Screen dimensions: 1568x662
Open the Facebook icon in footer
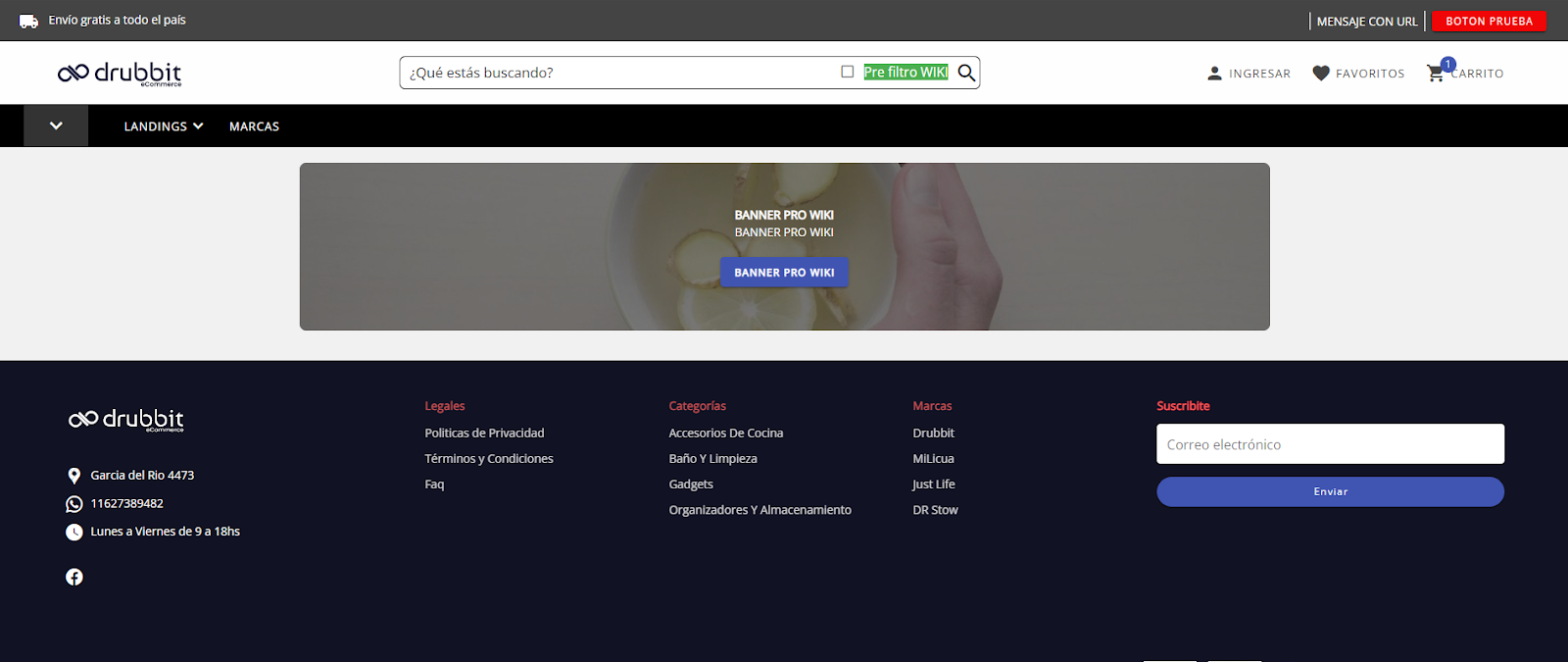click(74, 577)
